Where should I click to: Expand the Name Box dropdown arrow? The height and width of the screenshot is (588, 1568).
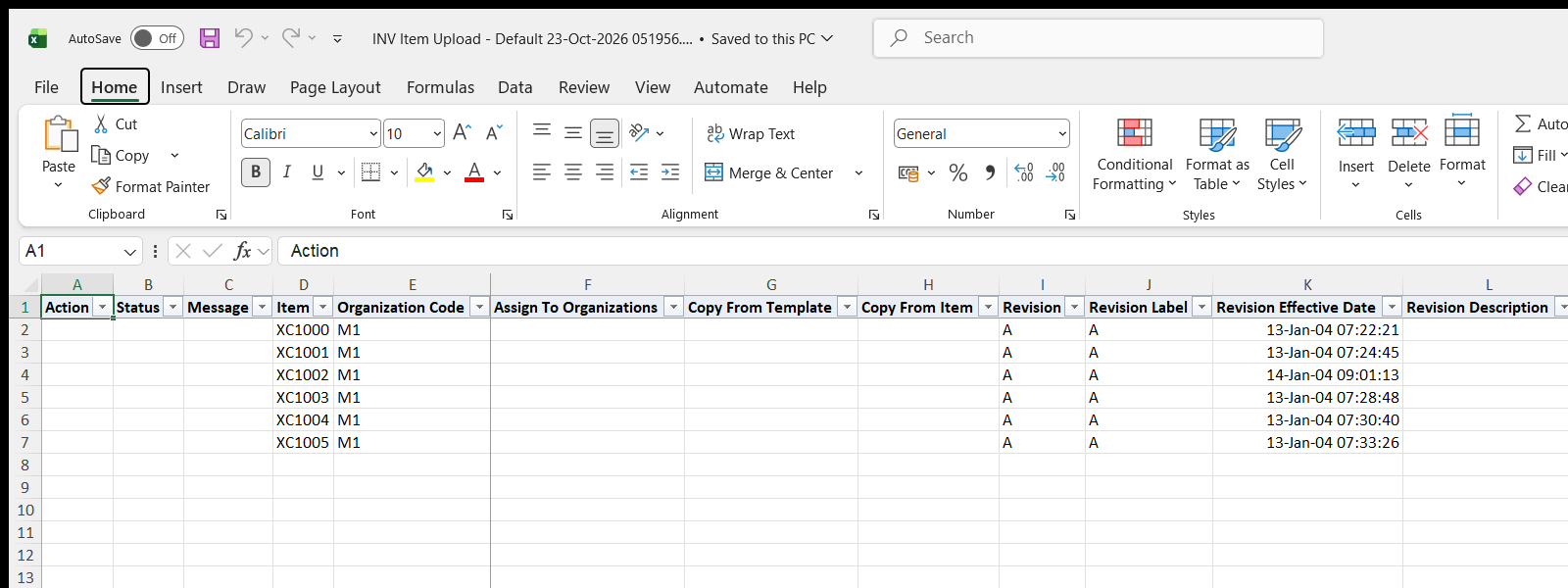(129, 252)
